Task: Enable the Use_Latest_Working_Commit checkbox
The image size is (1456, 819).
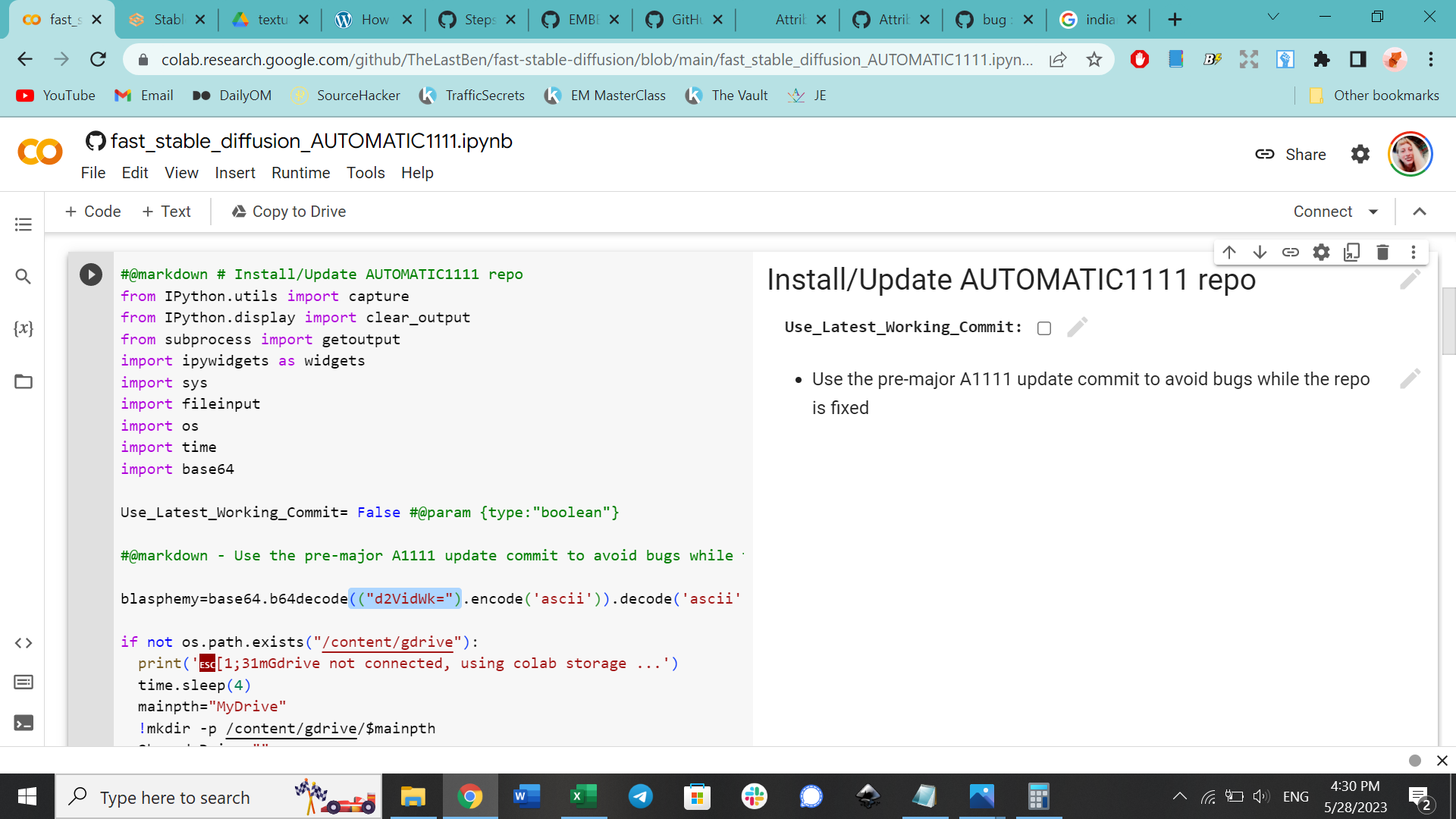Action: click(x=1044, y=328)
